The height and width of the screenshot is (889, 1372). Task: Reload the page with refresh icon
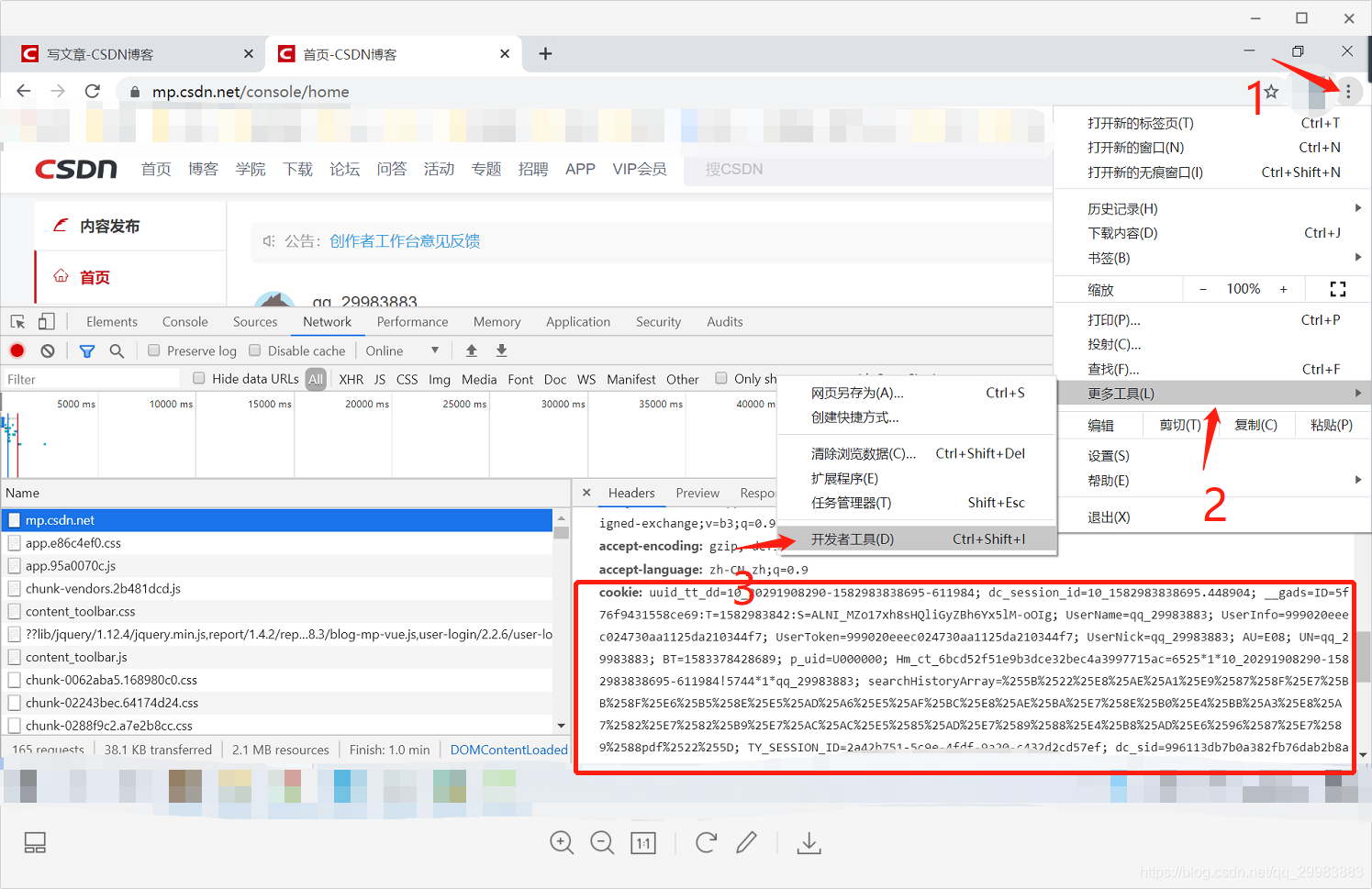(92, 91)
